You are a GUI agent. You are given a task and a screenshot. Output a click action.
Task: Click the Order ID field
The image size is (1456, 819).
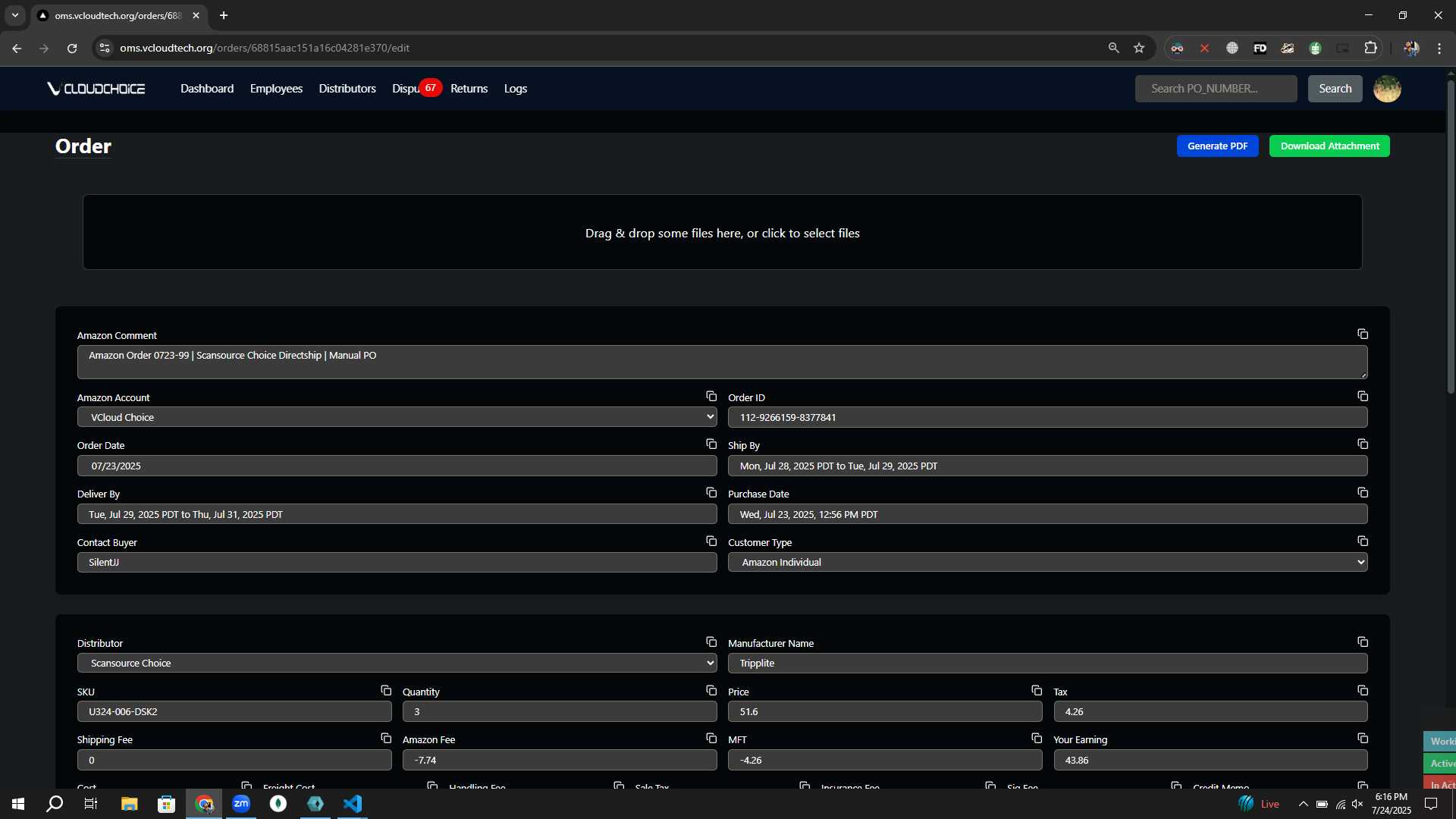click(x=1047, y=417)
